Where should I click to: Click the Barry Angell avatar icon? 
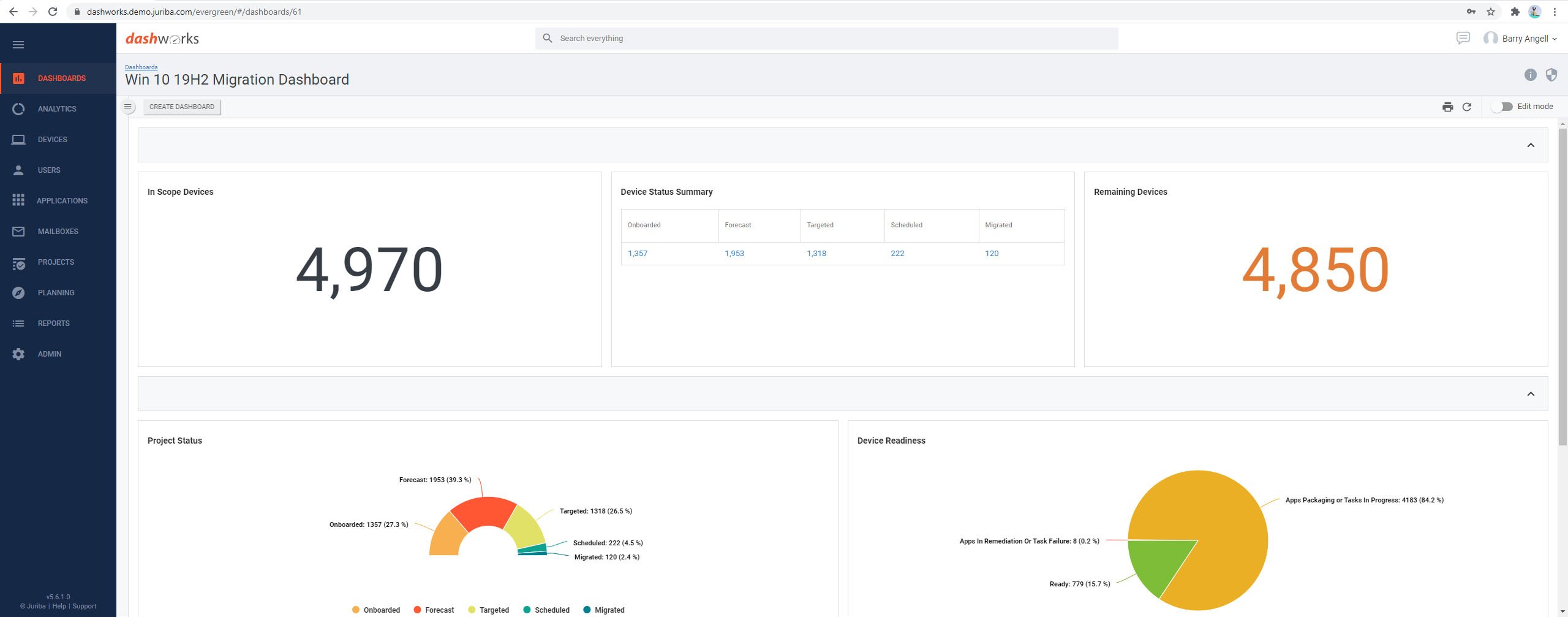pyautogui.click(x=1490, y=39)
